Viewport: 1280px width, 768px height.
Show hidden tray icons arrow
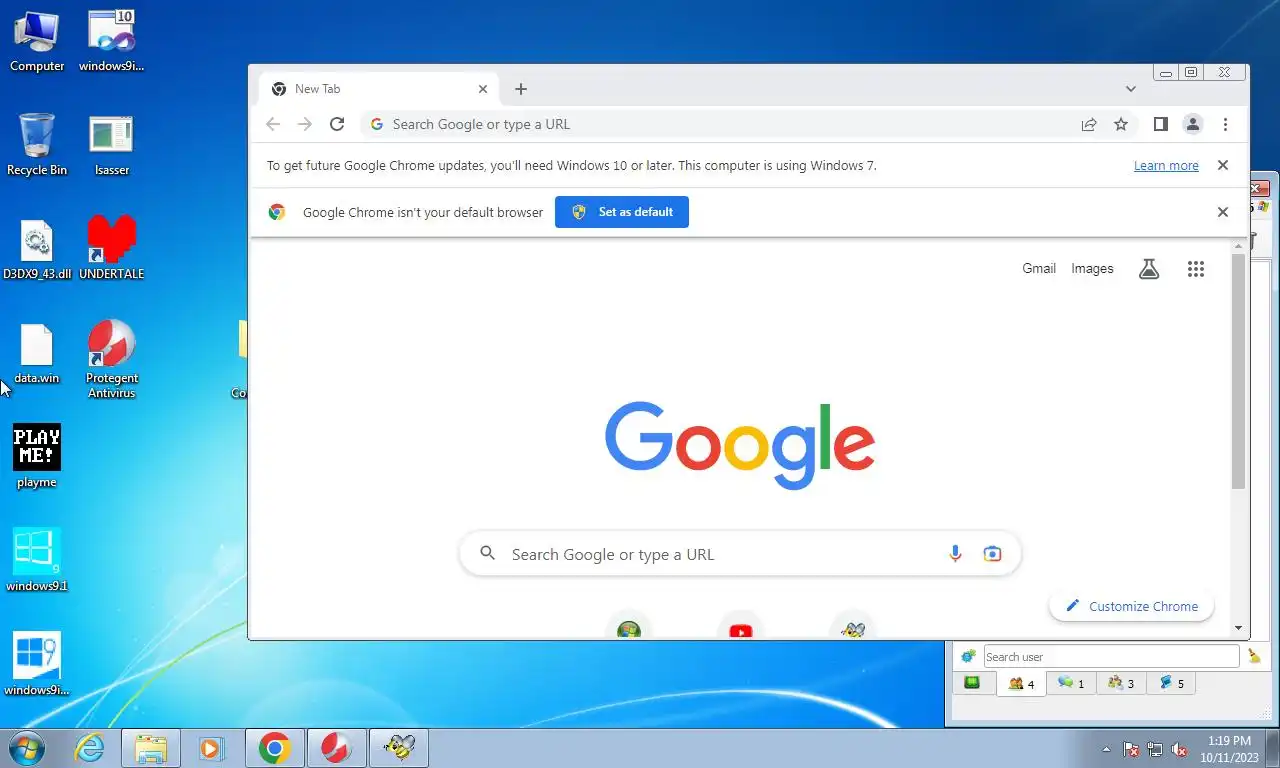pyautogui.click(x=1106, y=749)
